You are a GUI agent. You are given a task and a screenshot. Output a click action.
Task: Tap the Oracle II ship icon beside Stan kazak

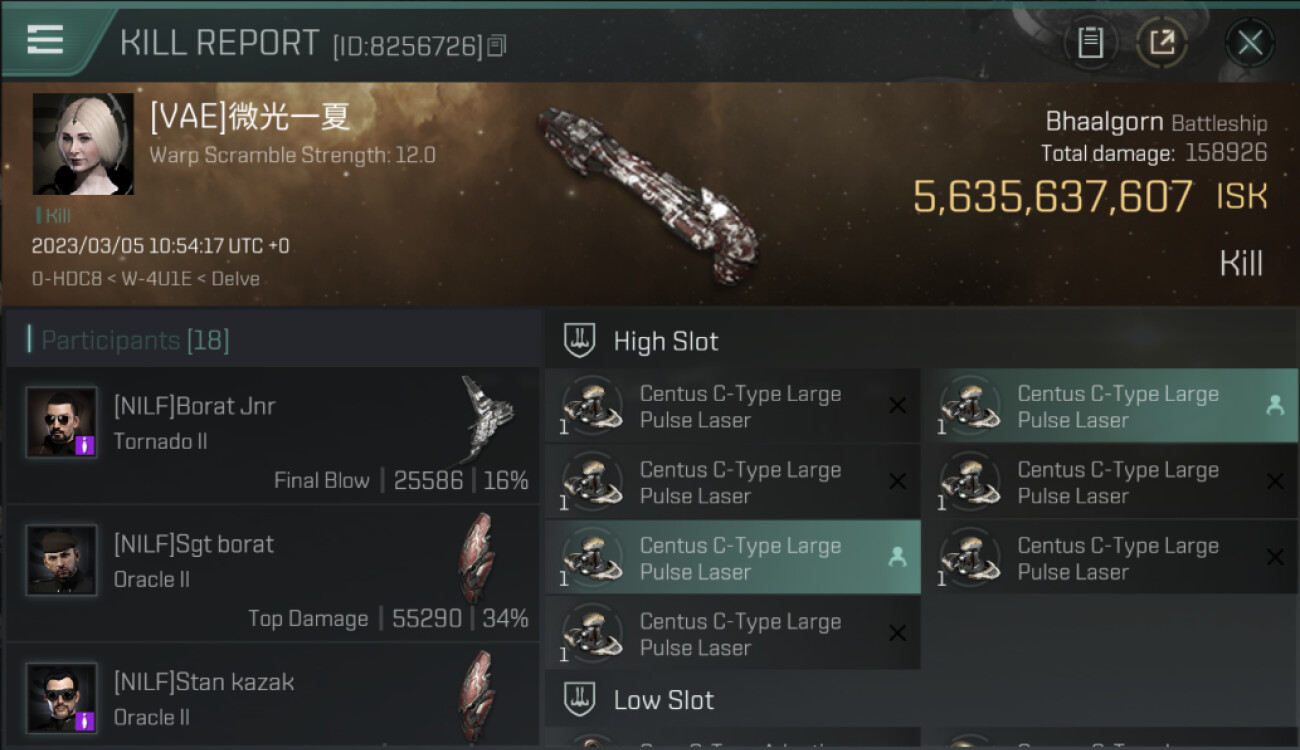tap(476, 694)
